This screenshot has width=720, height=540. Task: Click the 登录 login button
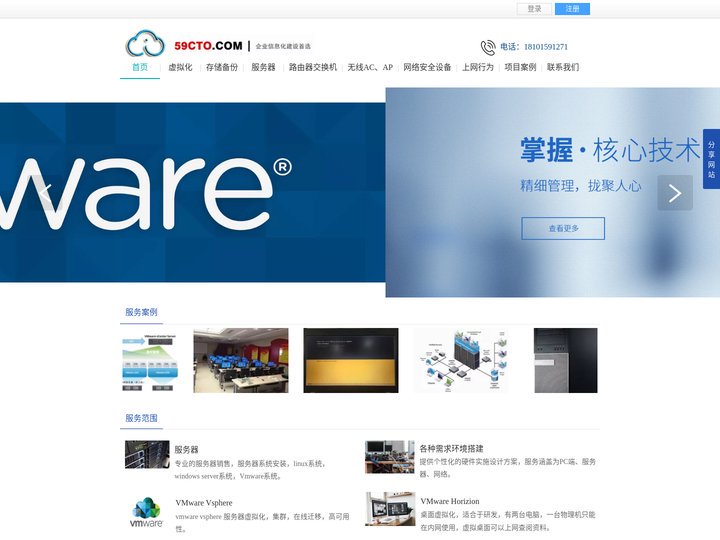pyautogui.click(x=534, y=9)
